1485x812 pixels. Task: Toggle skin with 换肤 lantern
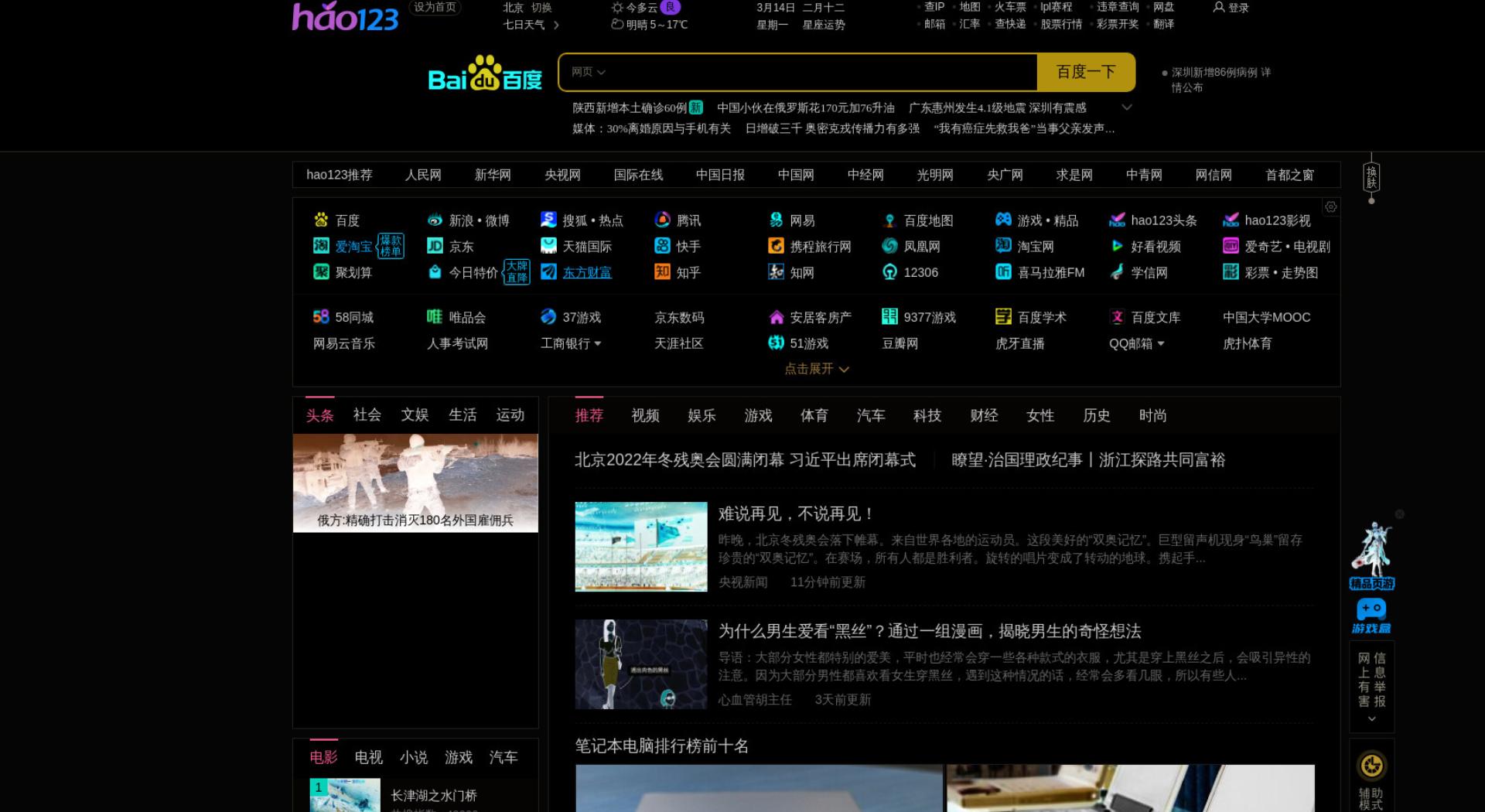point(1371,178)
